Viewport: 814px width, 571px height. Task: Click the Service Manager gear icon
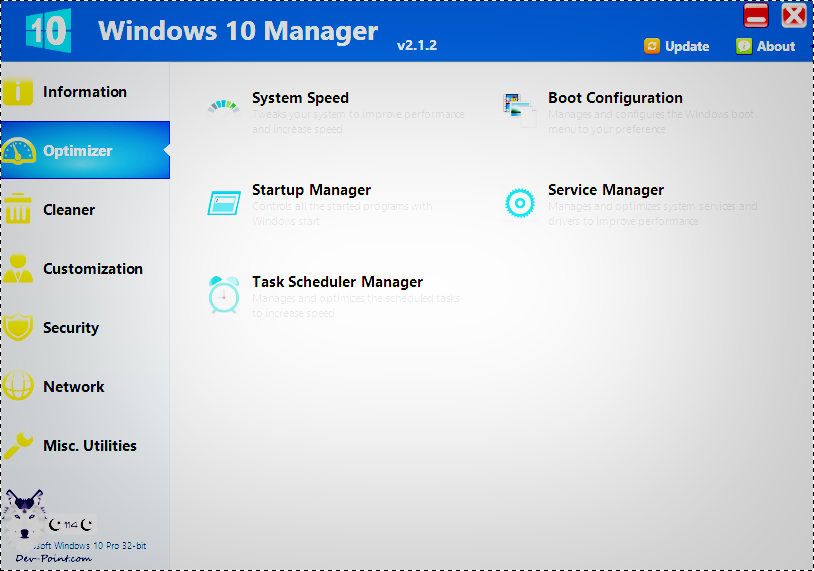point(520,202)
